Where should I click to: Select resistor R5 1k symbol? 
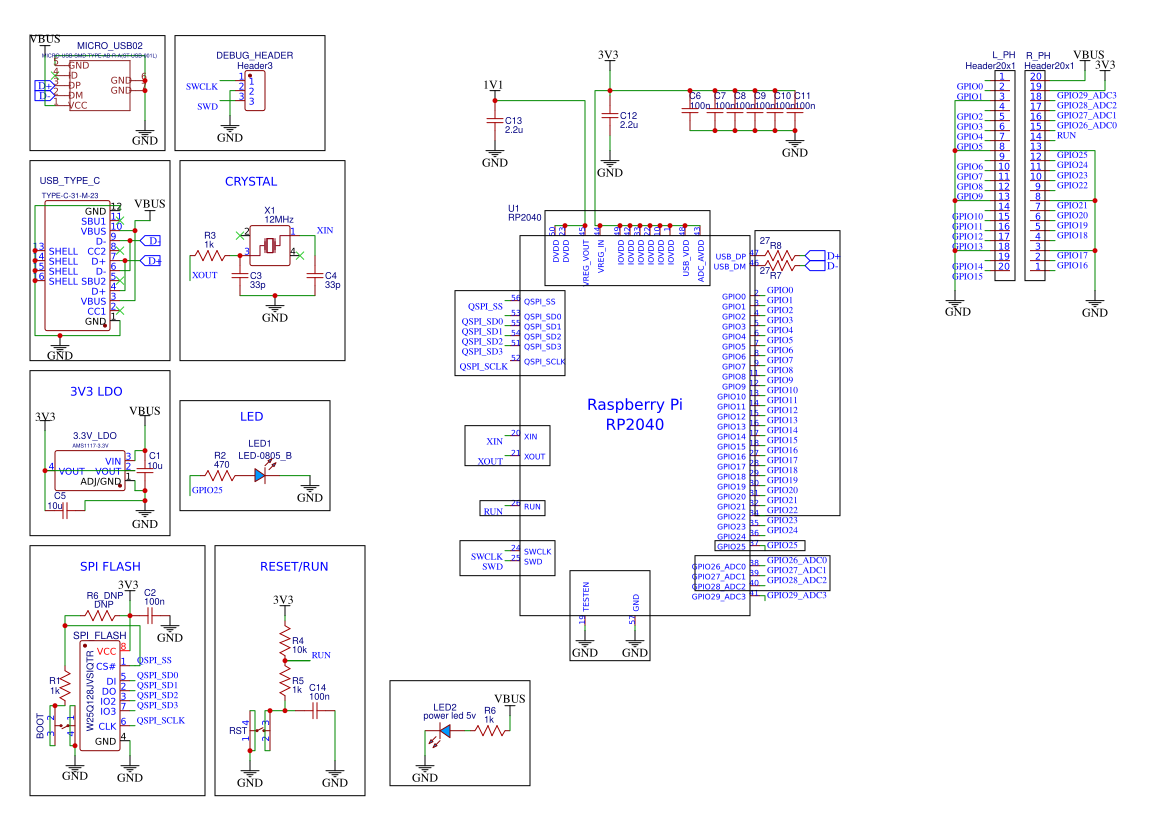coord(285,682)
